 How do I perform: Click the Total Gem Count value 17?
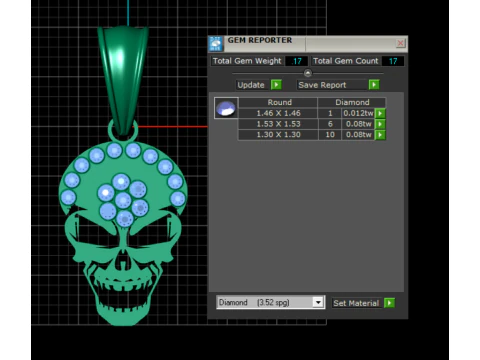(393, 61)
